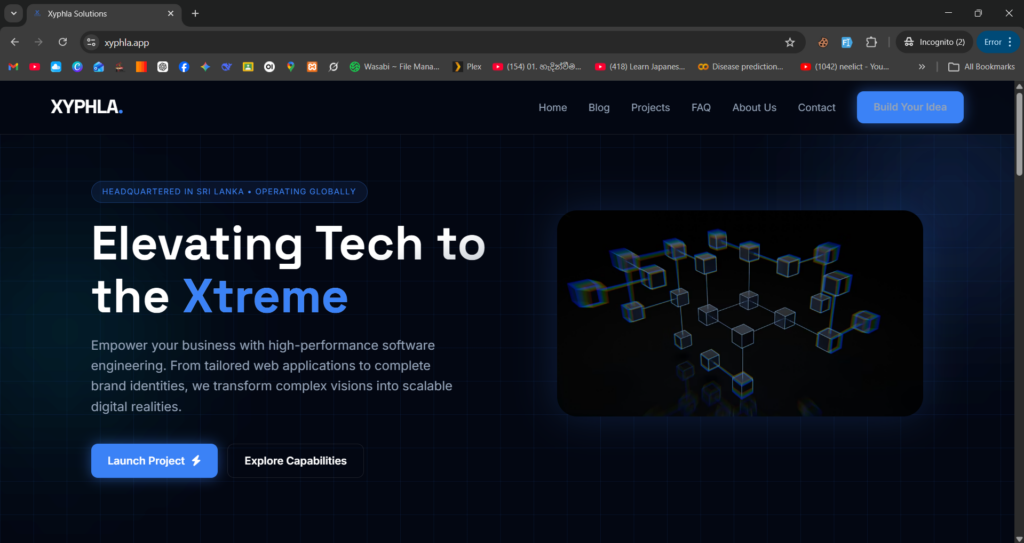Expand the tab search dropdown arrow
The width and height of the screenshot is (1024, 543).
(14, 13)
